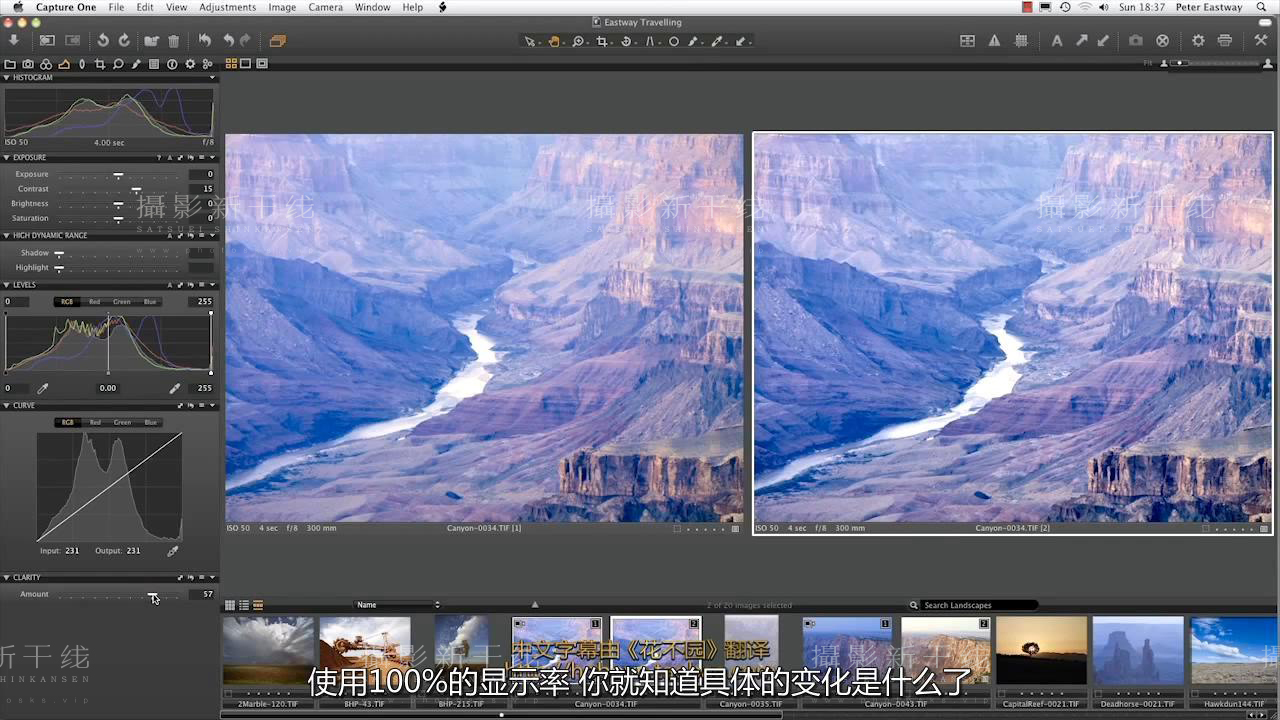This screenshot has width=1280, height=720.
Task: Open the File menu
Action: coord(116,7)
